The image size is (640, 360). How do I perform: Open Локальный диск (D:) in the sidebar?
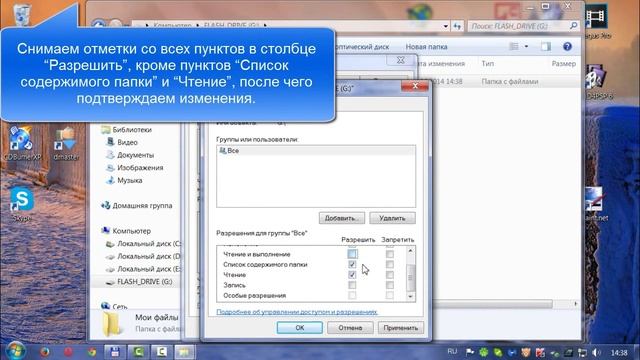(143, 256)
